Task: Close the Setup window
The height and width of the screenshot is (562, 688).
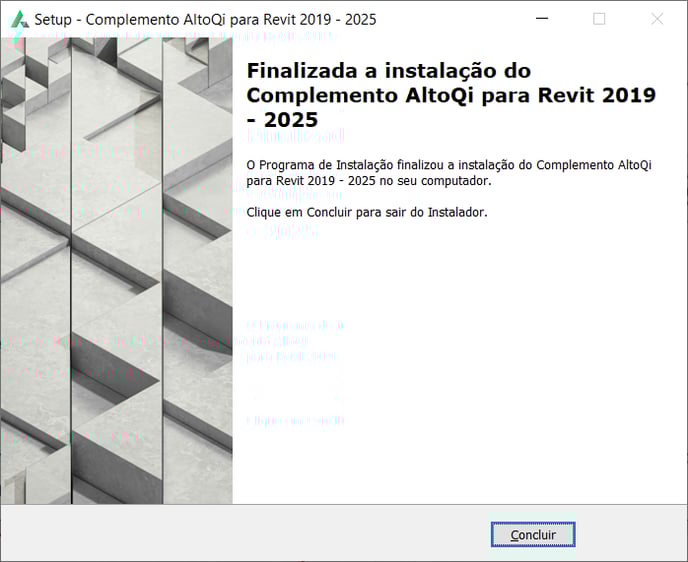Action: 657,19
